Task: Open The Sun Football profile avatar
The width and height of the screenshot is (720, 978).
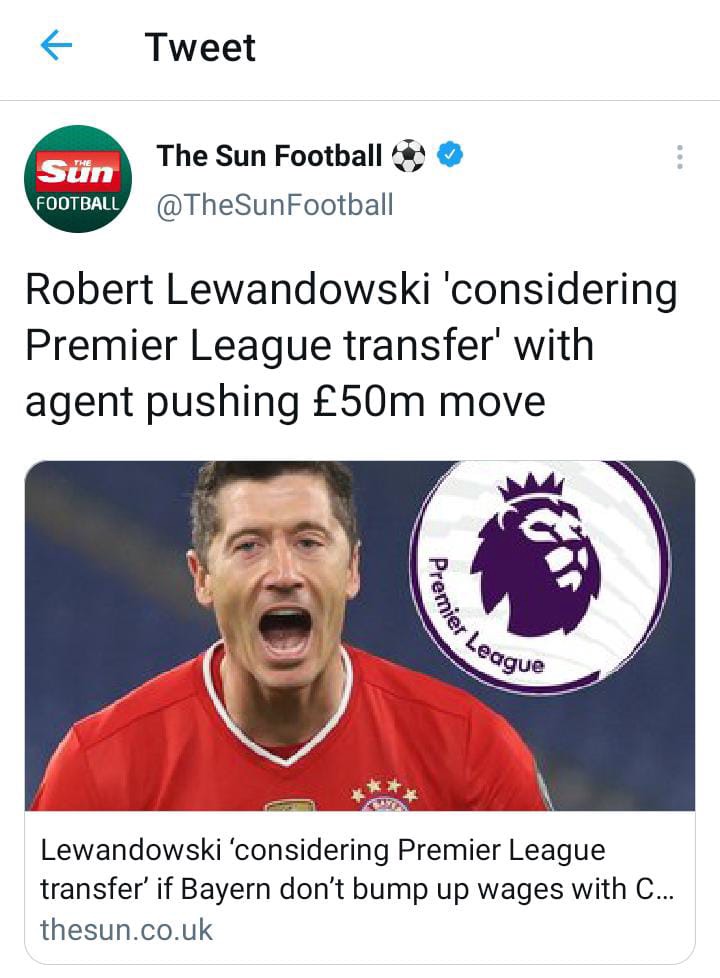Action: coord(78,179)
